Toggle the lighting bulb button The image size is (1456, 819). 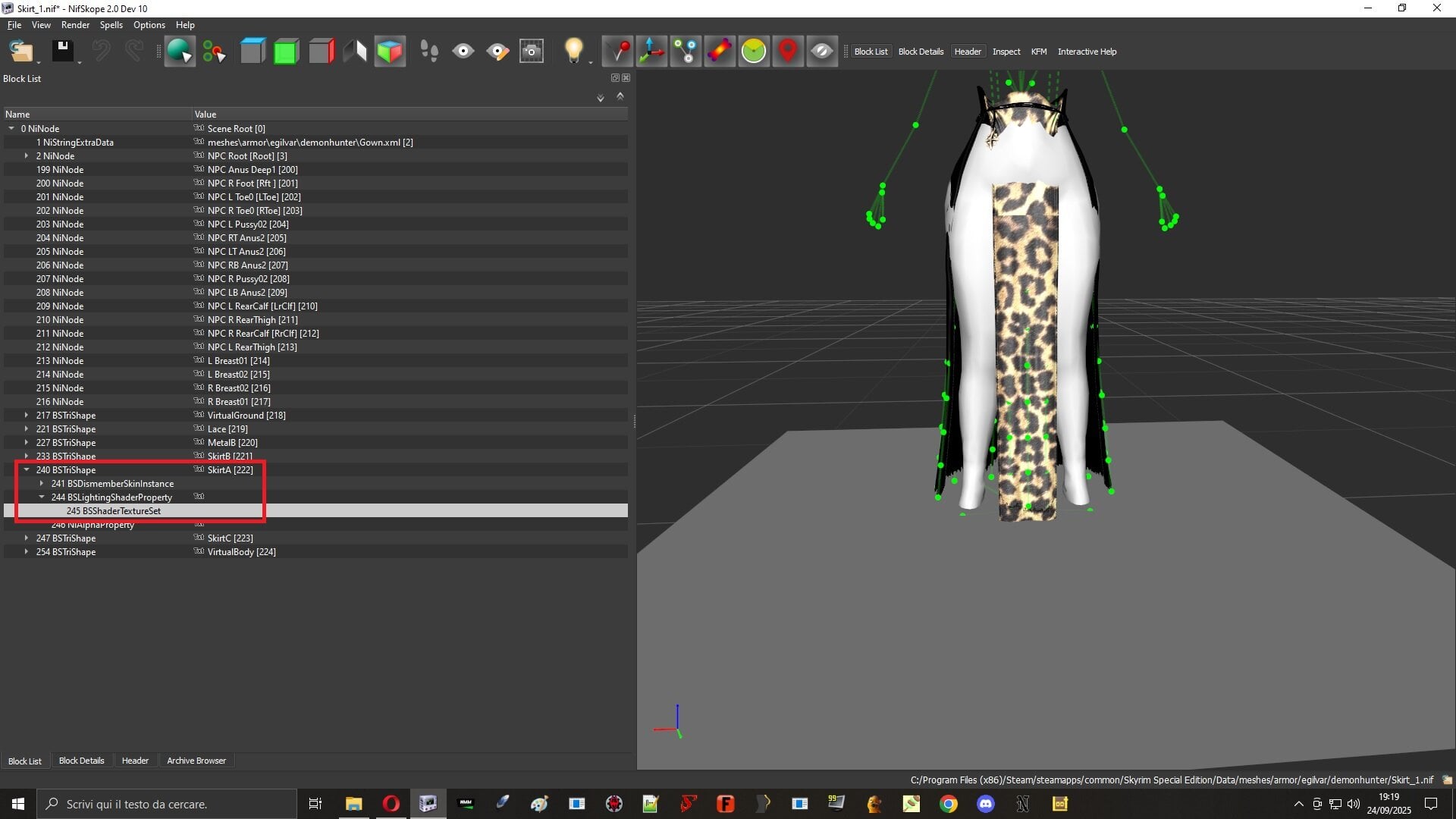574,52
